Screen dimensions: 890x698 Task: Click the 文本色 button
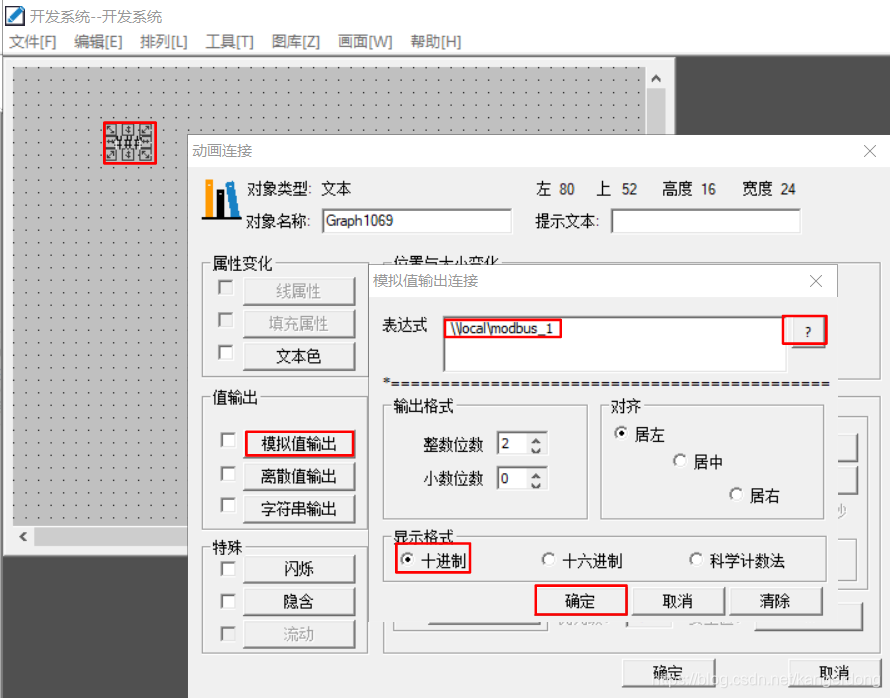(299, 356)
